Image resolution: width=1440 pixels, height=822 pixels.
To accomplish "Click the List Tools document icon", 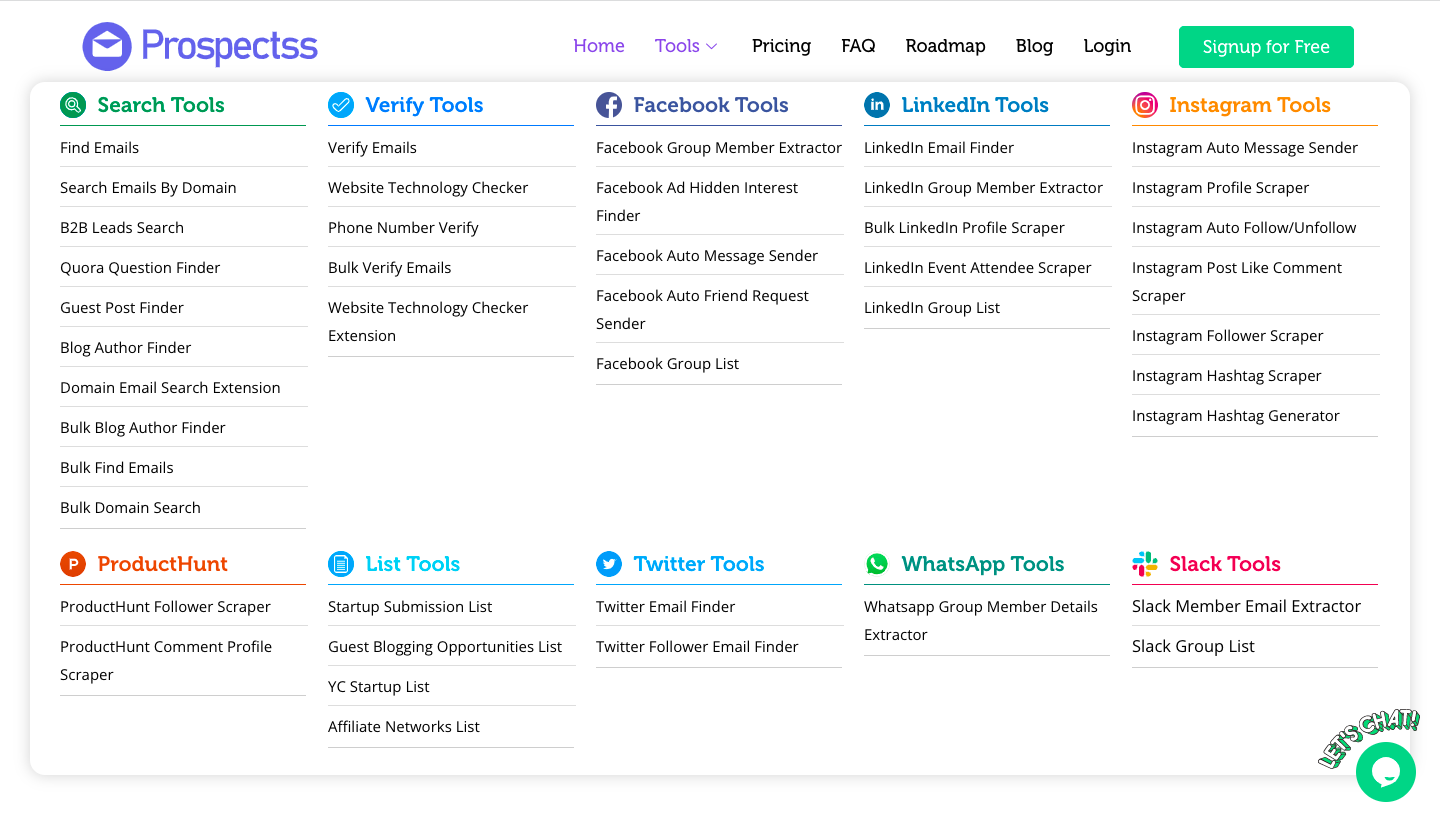I will [x=341, y=564].
